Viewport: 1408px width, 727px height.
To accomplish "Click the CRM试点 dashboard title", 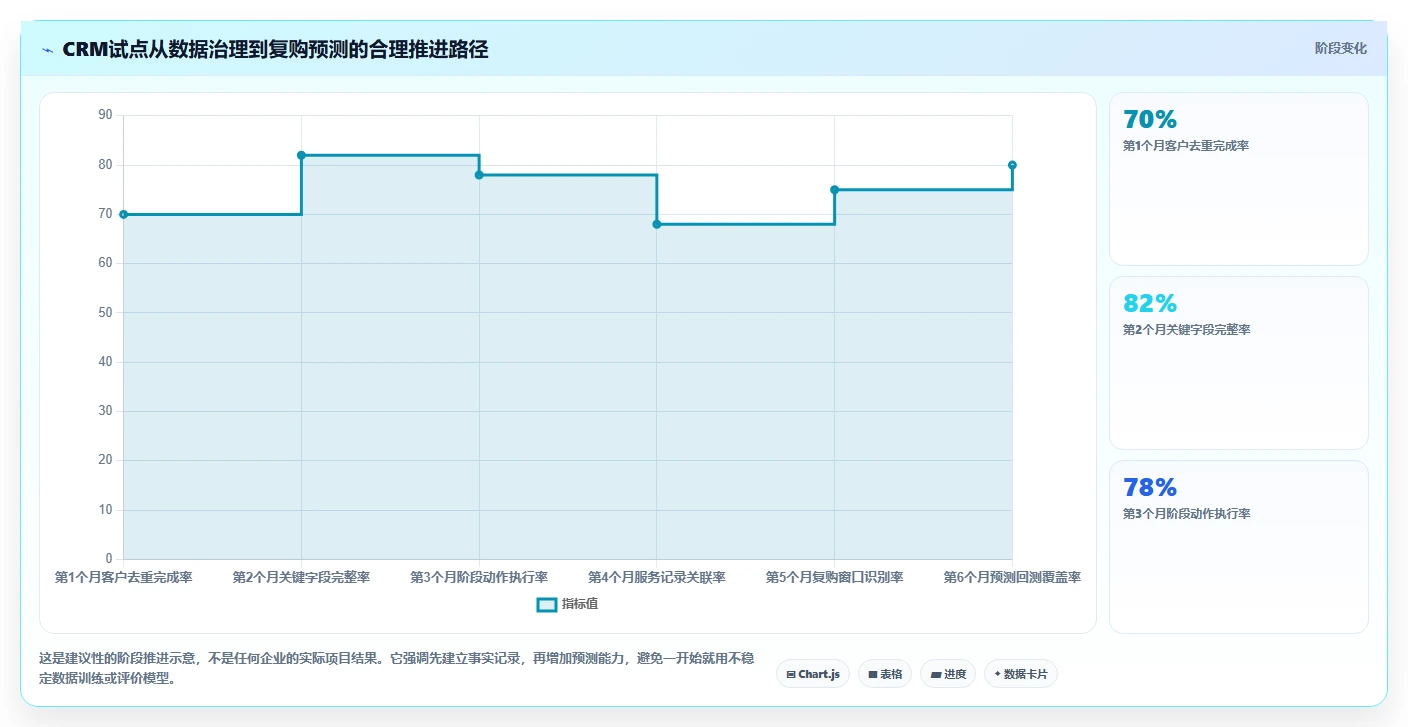I will pos(275,49).
